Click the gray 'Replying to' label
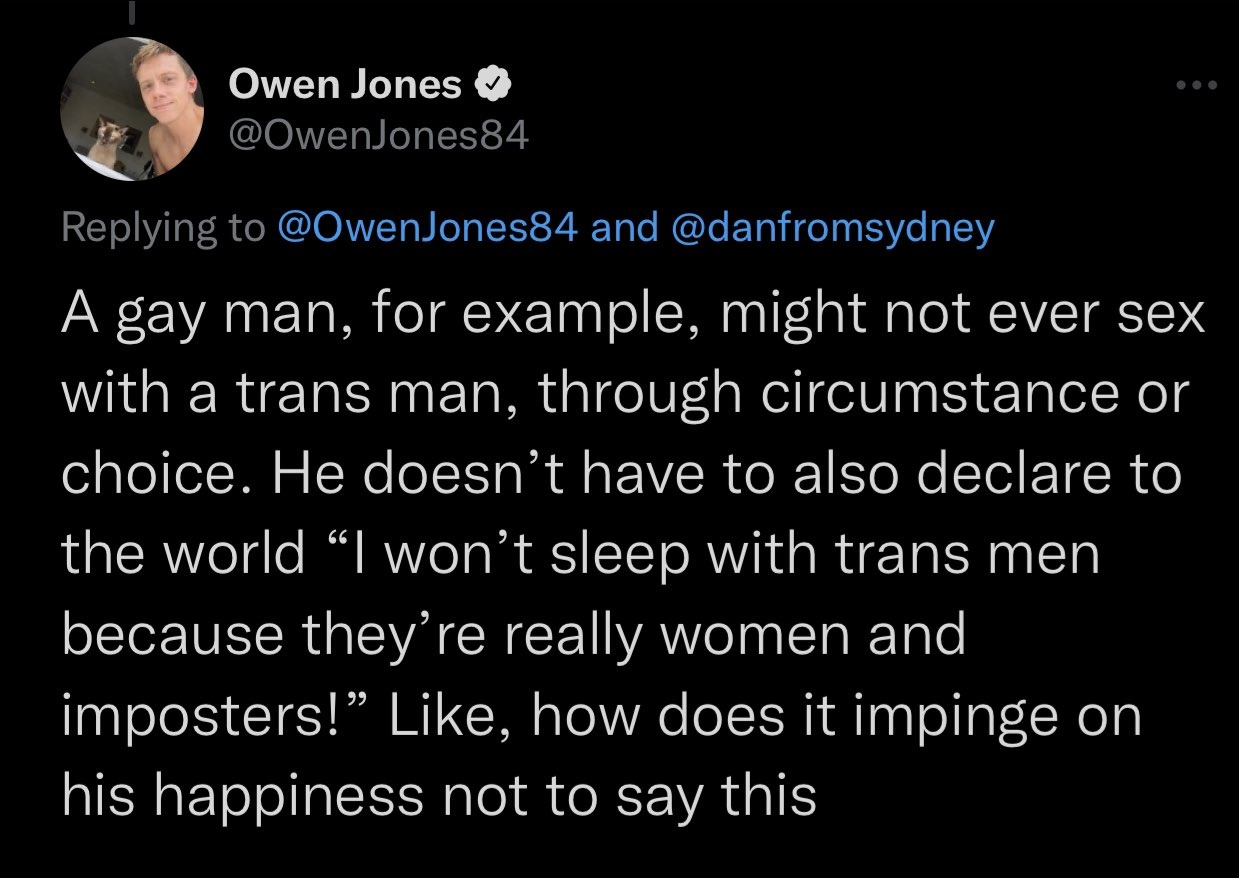The image size is (1239, 878). (x=161, y=229)
